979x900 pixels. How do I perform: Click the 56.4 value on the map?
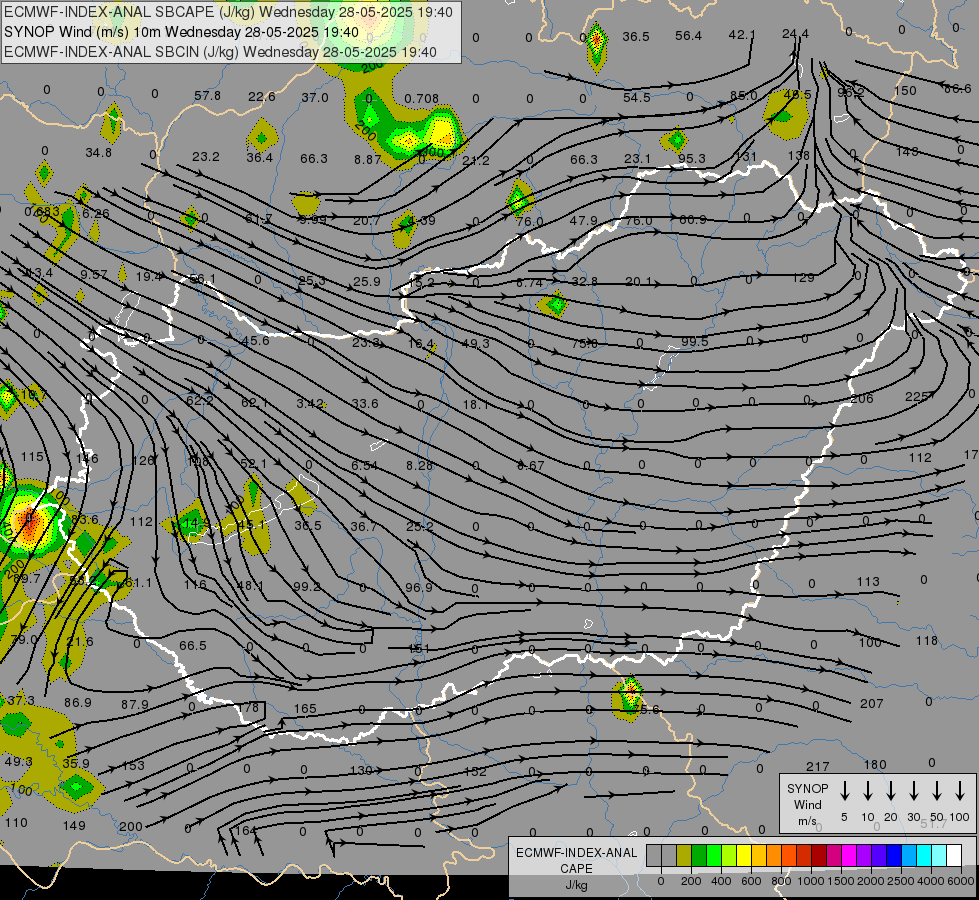(x=688, y=36)
